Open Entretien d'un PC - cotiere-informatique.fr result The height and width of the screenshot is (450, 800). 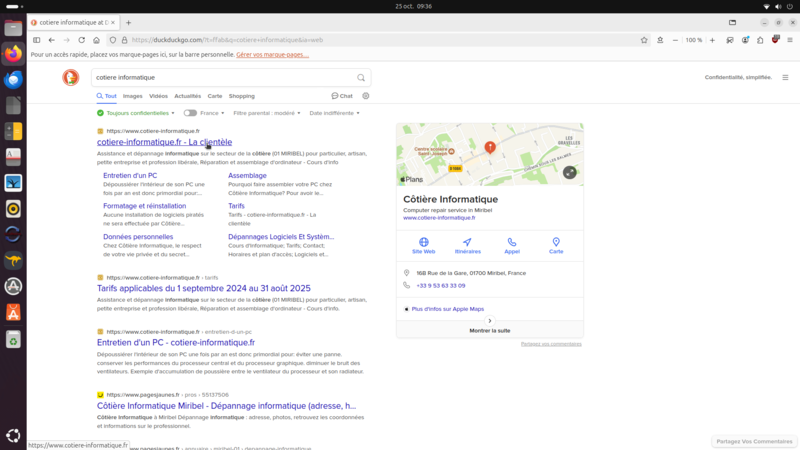tap(176, 342)
